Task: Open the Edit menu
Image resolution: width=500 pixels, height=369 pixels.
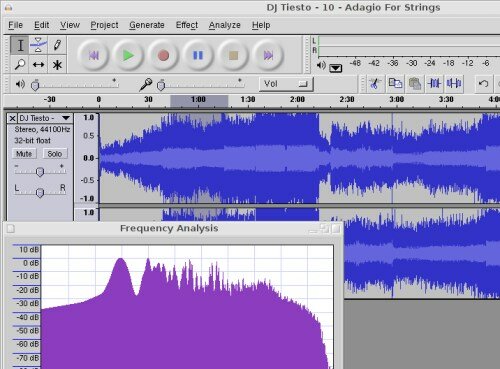Action: 41,25
